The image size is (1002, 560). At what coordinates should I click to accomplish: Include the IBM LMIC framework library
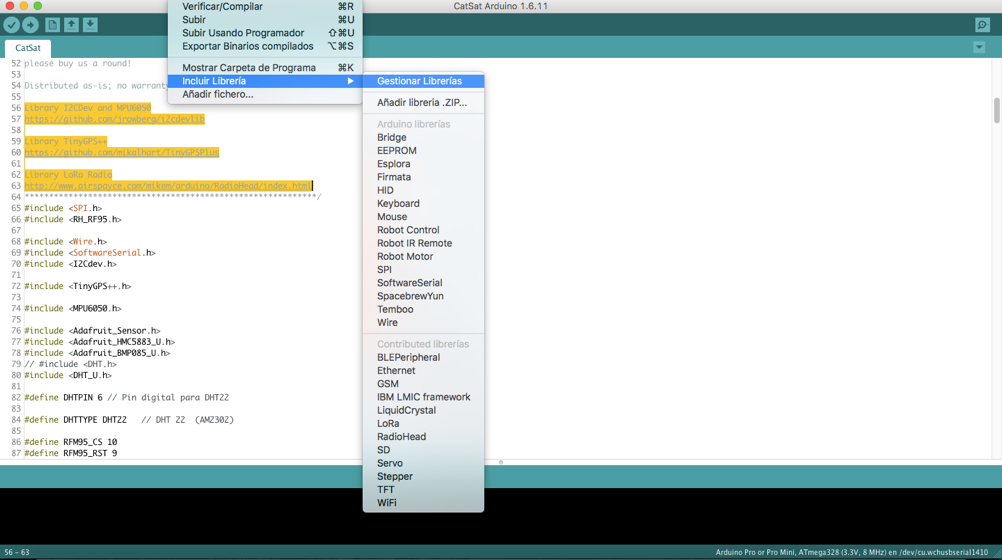click(423, 397)
